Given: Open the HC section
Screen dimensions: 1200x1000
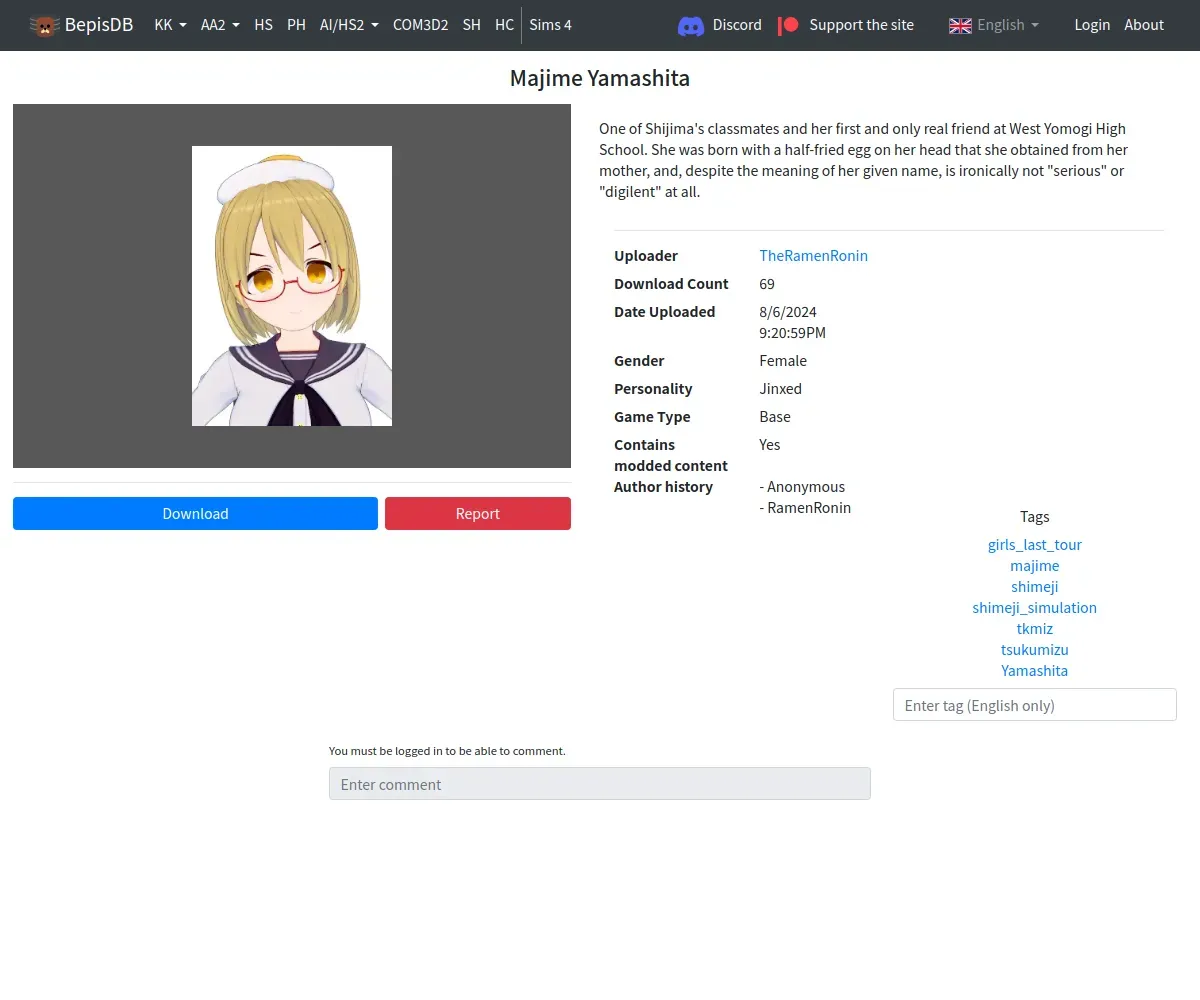Looking at the screenshot, I should pyautogui.click(x=504, y=25).
